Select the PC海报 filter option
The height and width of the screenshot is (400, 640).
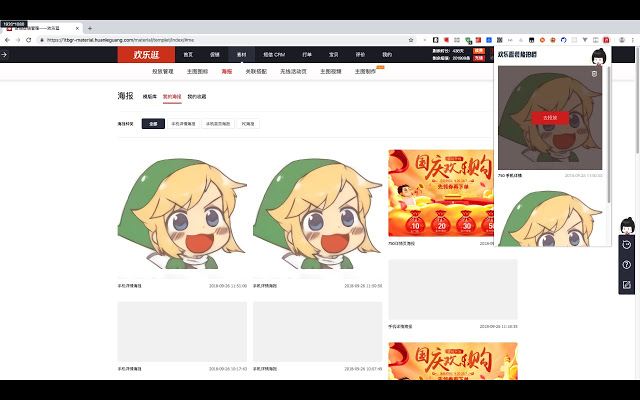pos(248,123)
